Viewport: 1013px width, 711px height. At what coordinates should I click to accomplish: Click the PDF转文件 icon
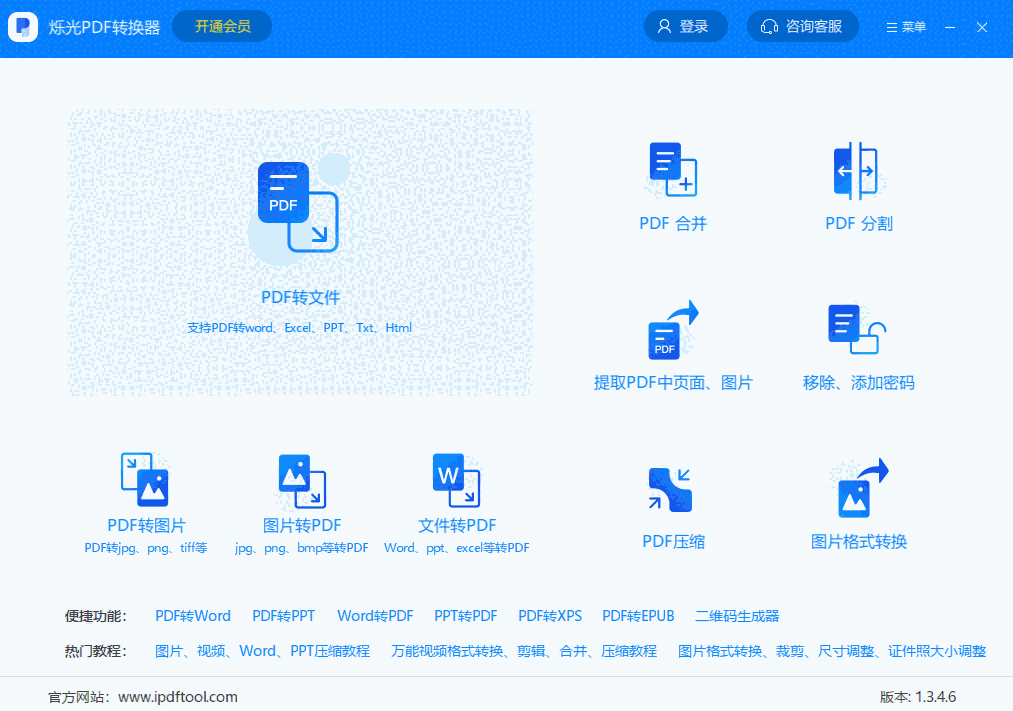tap(300, 205)
